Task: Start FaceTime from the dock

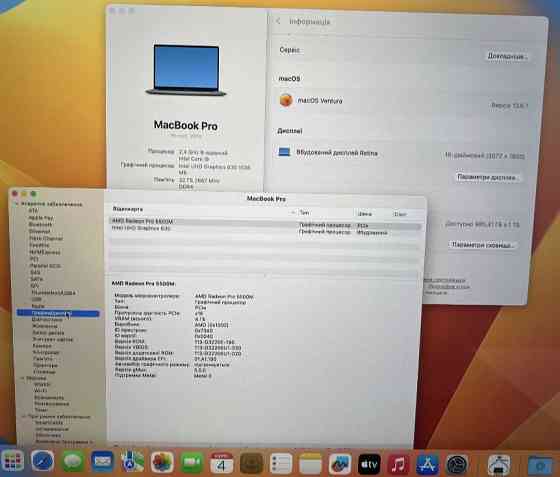Action: coord(192,462)
